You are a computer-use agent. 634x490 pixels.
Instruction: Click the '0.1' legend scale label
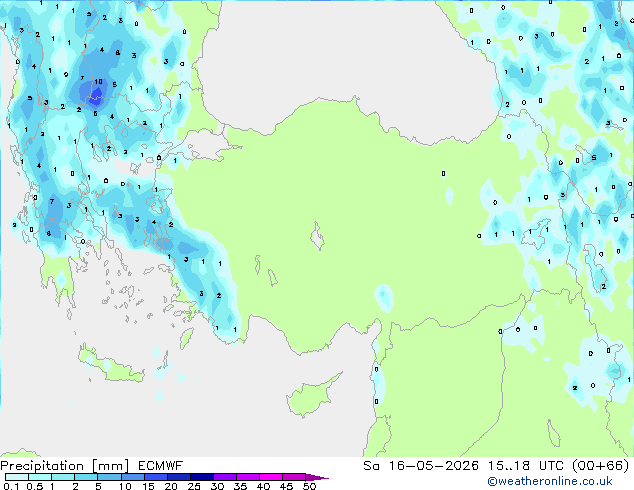coord(10,486)
